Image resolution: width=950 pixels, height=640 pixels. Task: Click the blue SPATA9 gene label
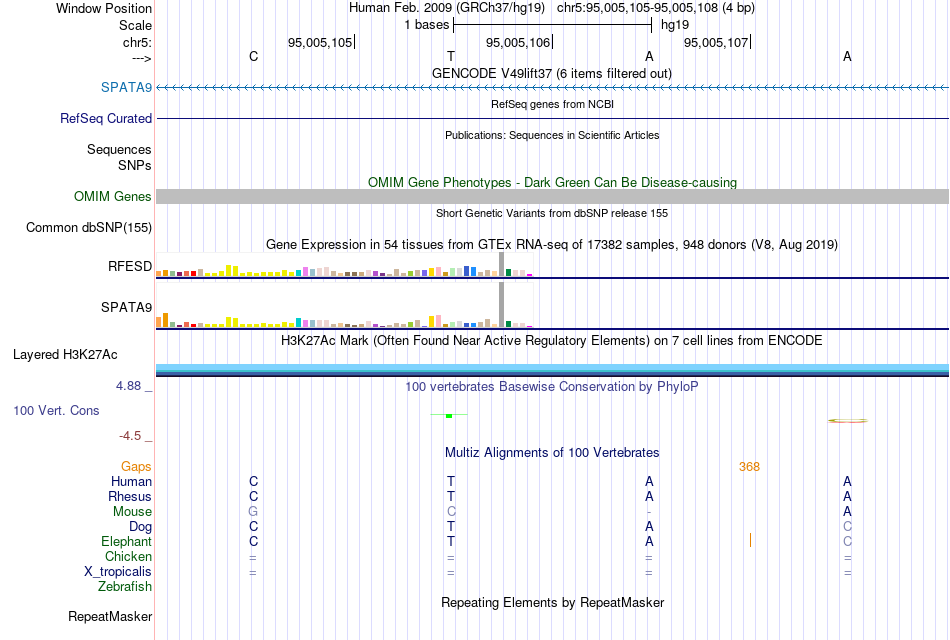point(126,87)
